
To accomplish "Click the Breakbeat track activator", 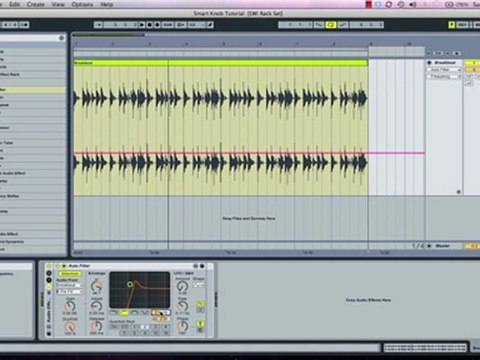I will 472,63.
